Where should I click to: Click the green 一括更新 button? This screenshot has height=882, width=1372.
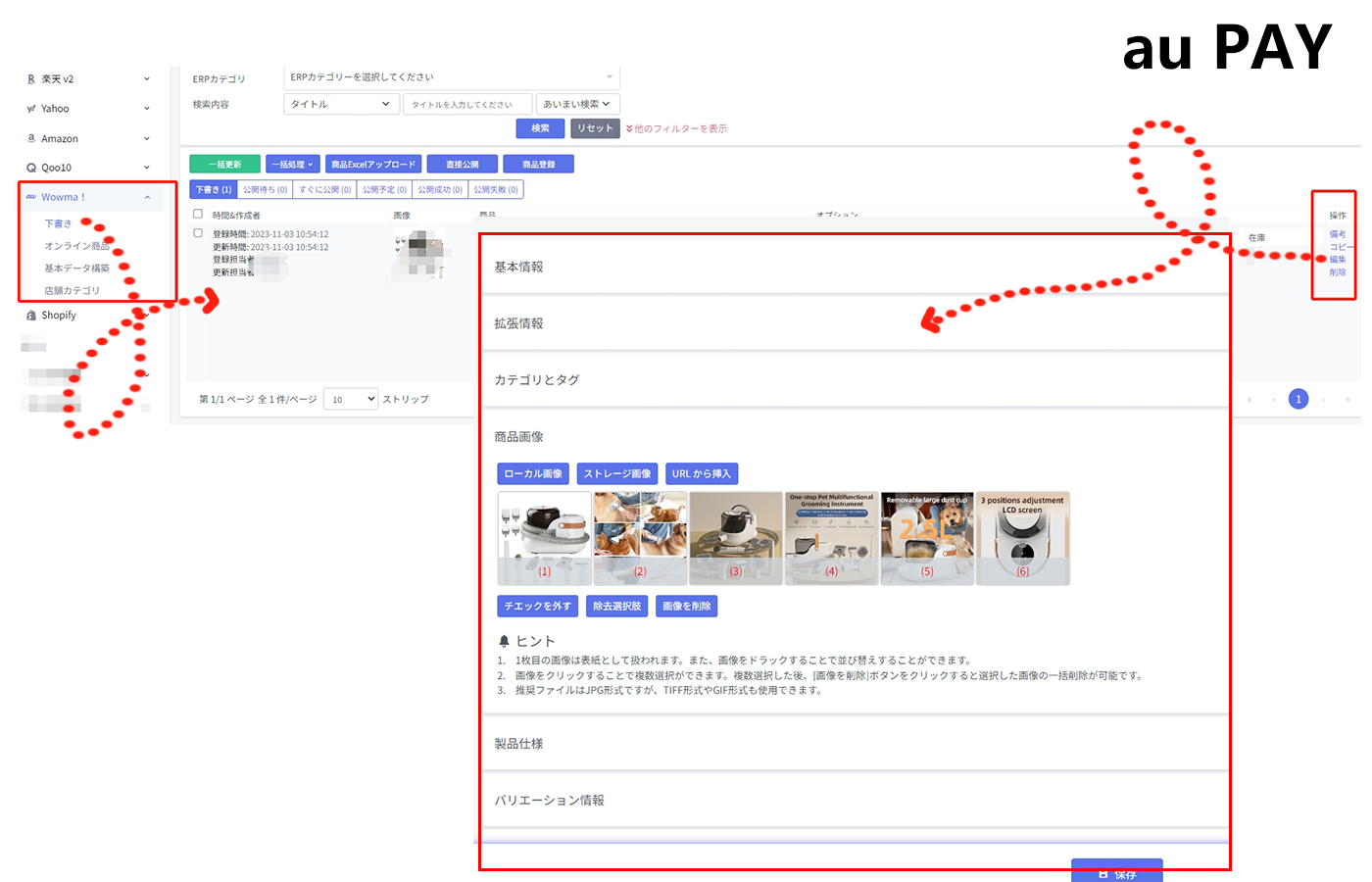point(224,165)
